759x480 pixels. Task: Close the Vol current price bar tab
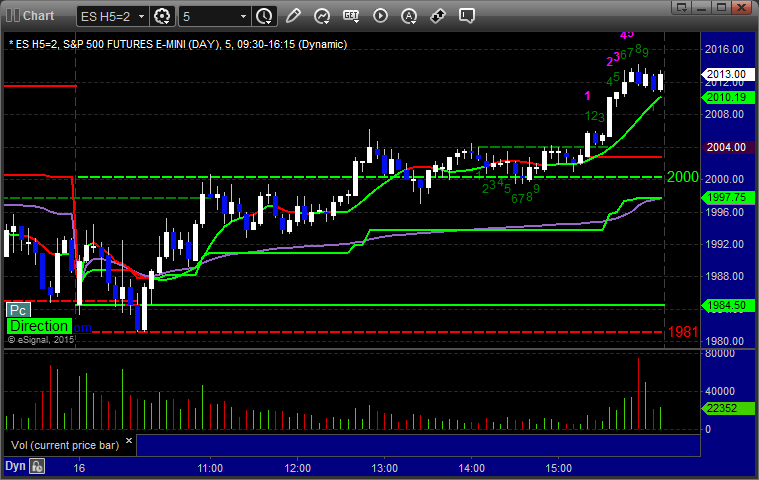129,441
